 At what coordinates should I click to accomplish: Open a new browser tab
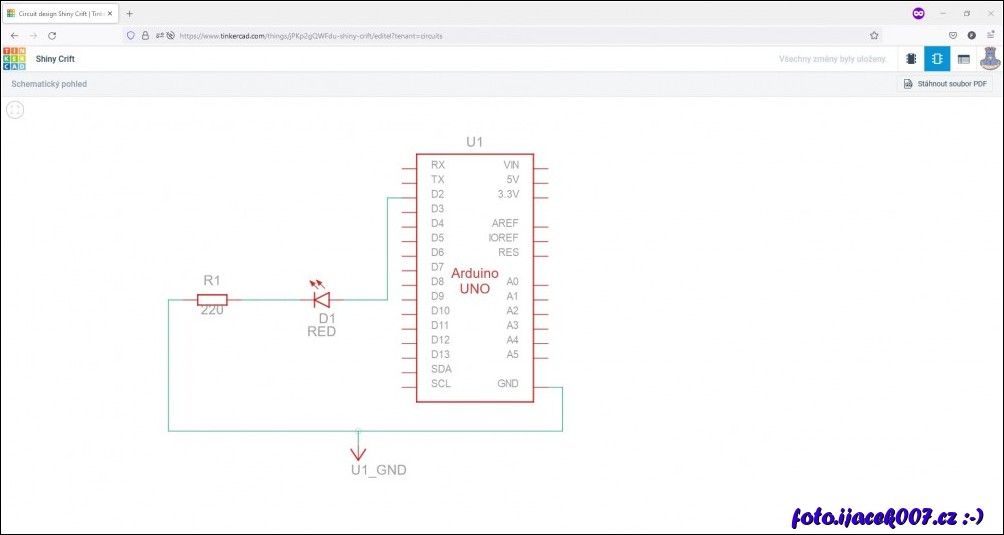click(129, 13)
